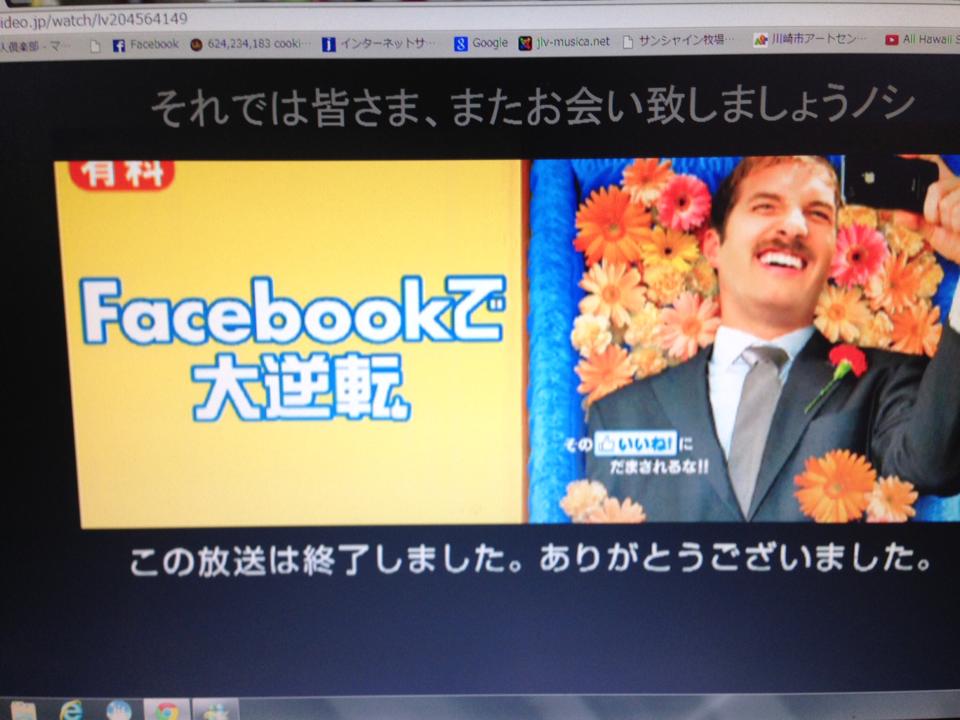Open the 川崎市アートセン bookmark
Viewport: 960px width, 720px height.
click(810, 39)
